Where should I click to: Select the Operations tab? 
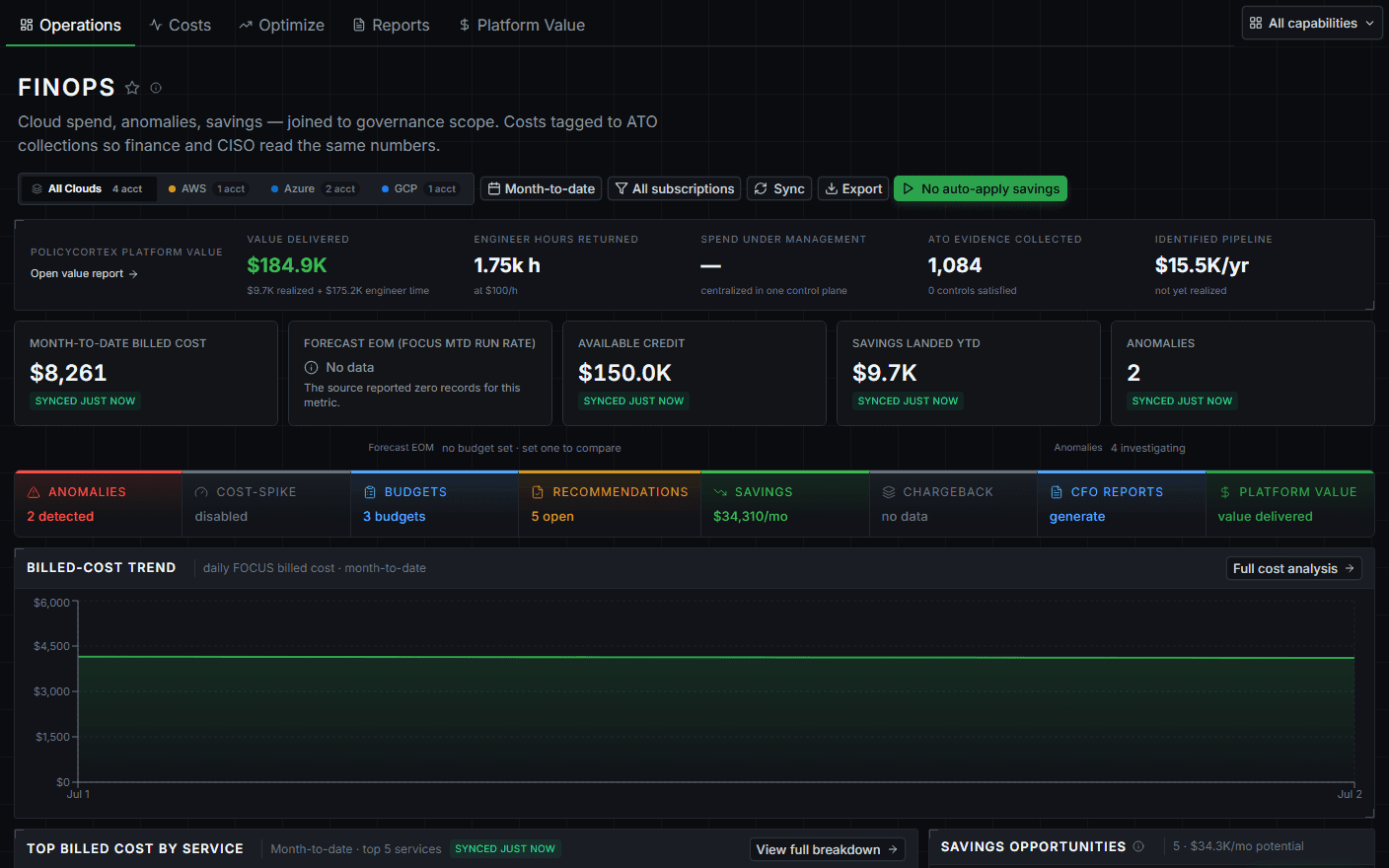click(70, 25)
